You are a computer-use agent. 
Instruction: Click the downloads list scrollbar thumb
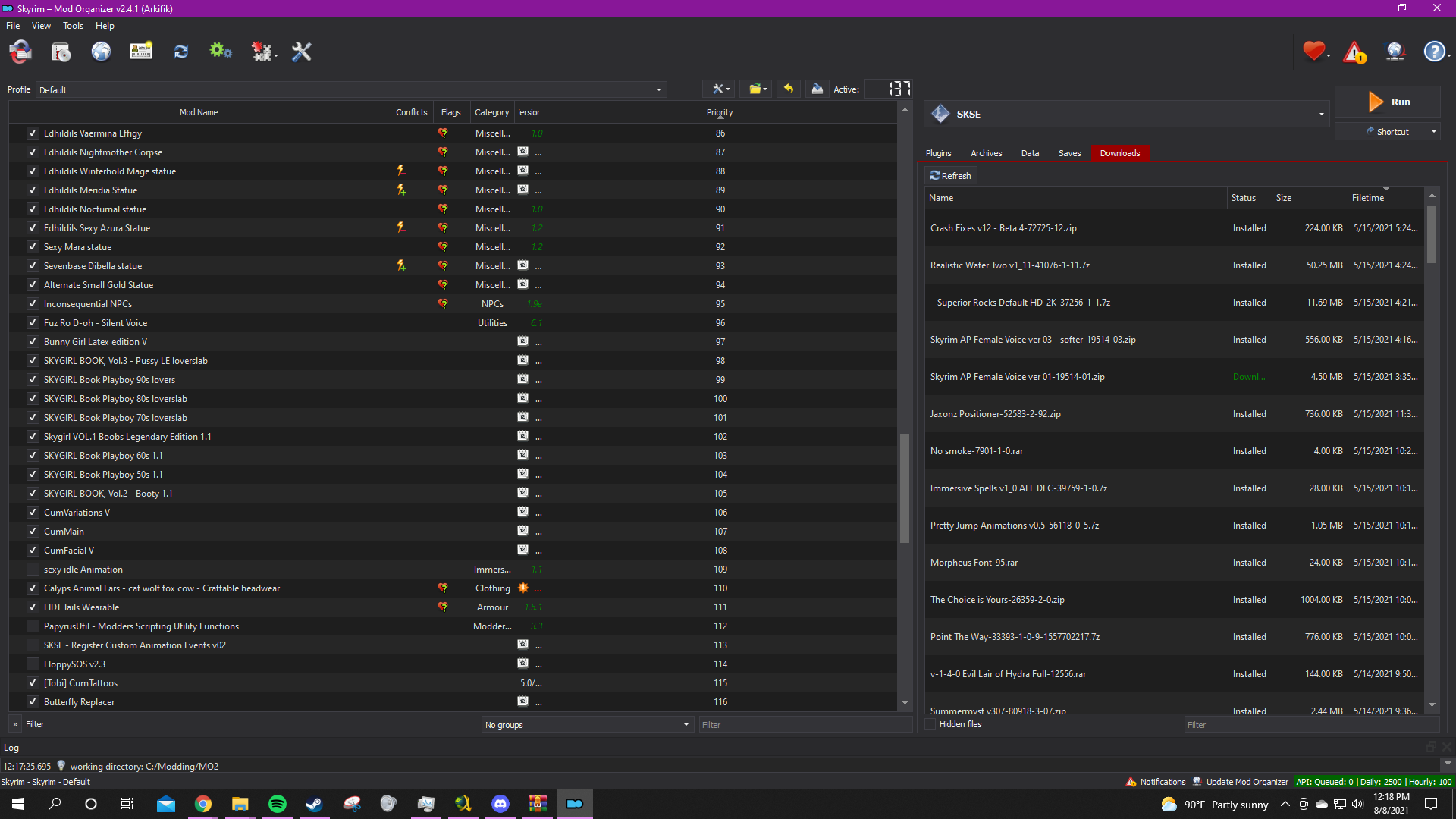click(1432, 234)
